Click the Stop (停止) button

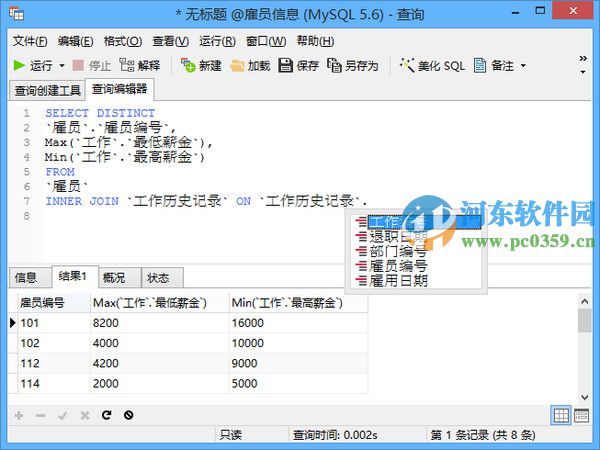92,65
